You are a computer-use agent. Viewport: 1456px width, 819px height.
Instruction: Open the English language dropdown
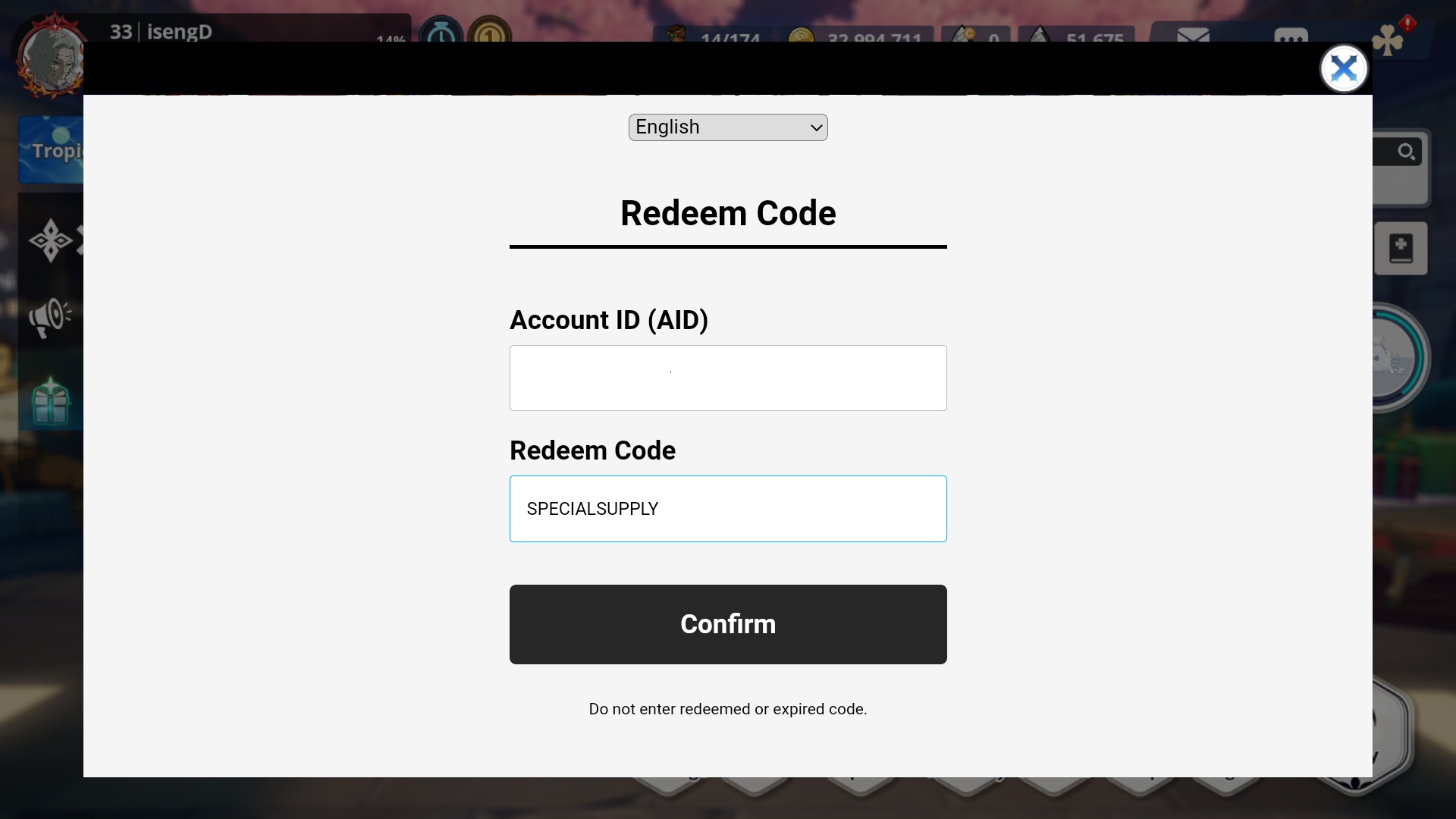tap(727, 127)
